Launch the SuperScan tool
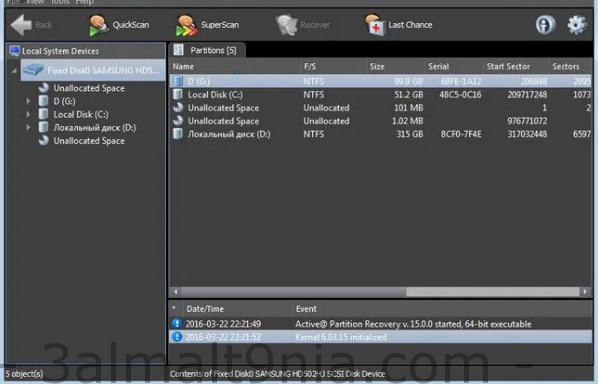Viewport: 598px width, 384px height. pos(207,25)
